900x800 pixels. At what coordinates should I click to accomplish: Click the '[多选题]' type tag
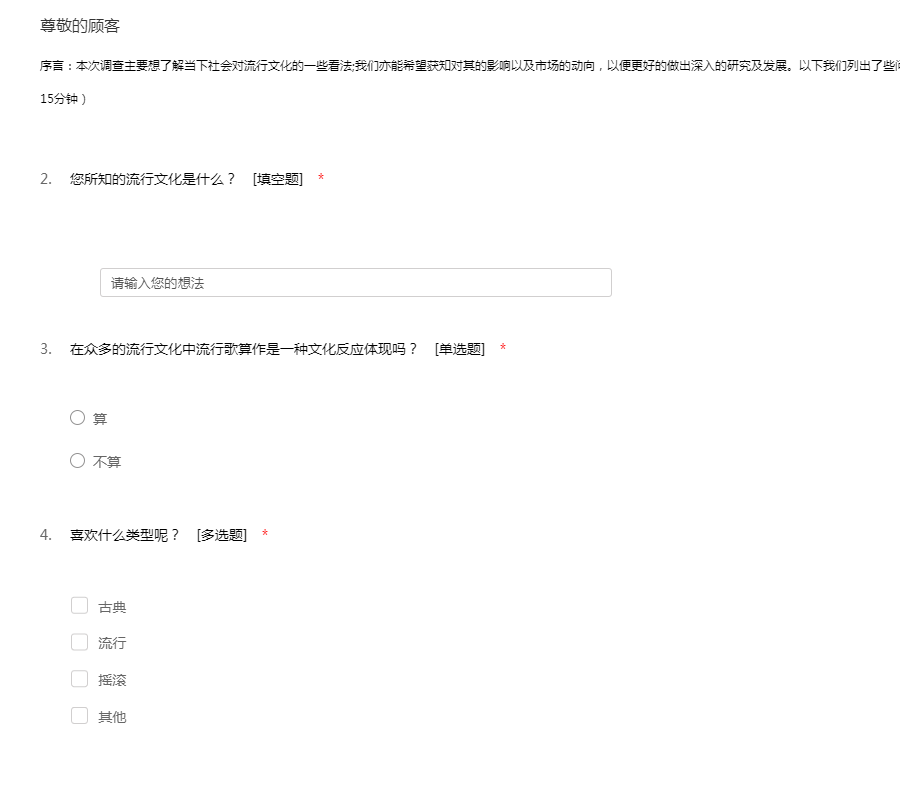[222, 535]
